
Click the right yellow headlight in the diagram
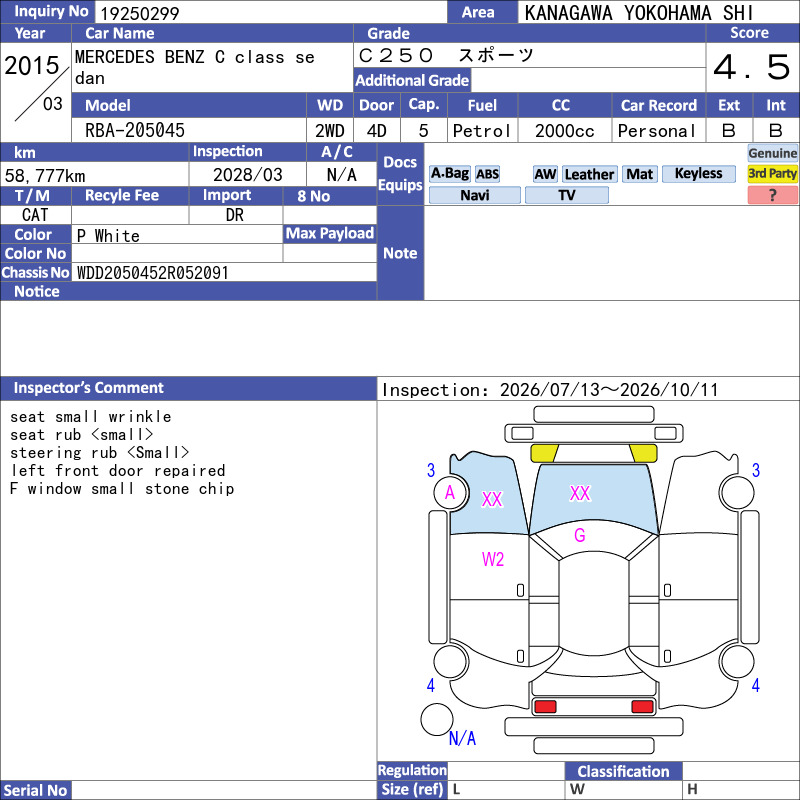click(x=643, y=453)
